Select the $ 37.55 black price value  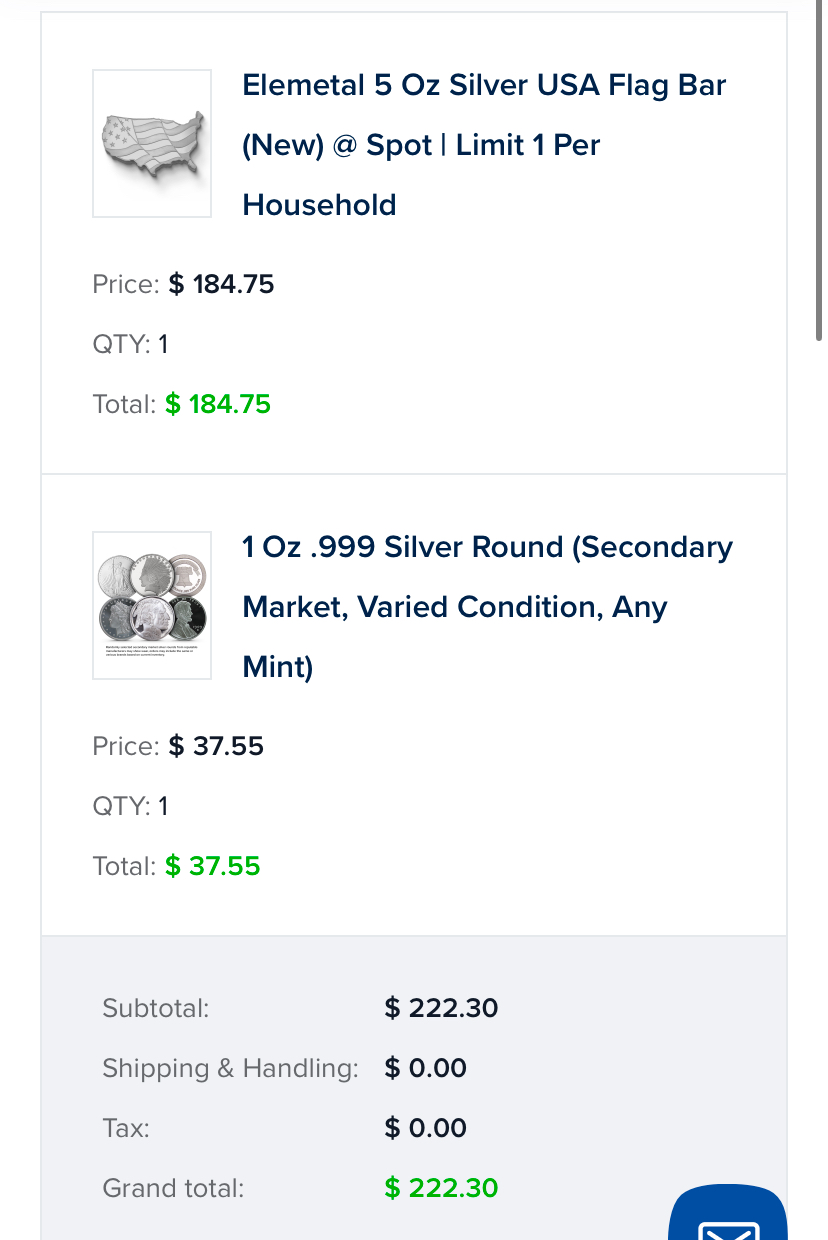[x=216, y=746]
